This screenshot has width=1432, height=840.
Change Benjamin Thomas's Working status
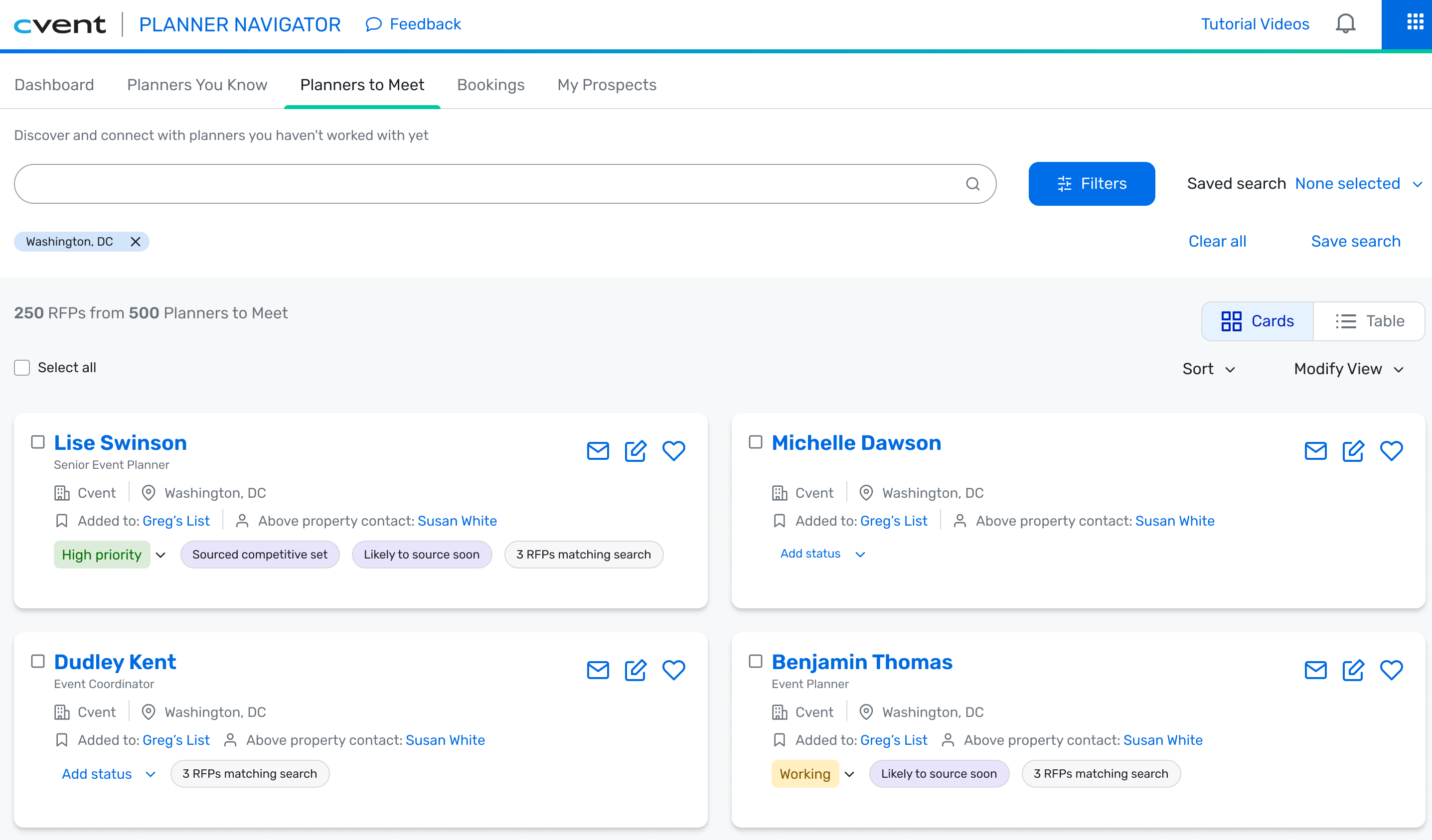pyautogui.click(x=814, y=774)
